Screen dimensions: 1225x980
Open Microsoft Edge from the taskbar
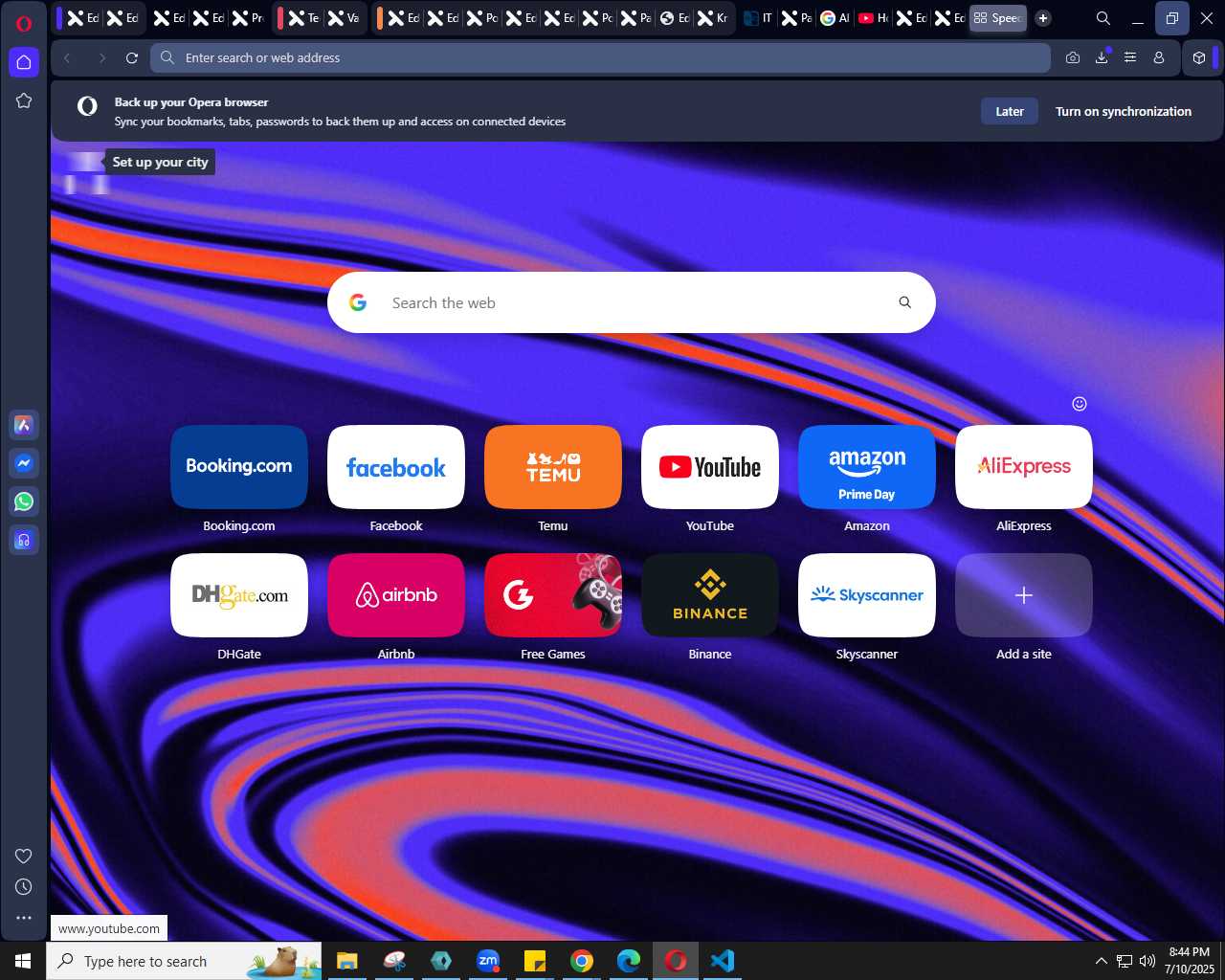tap(629, 961)
